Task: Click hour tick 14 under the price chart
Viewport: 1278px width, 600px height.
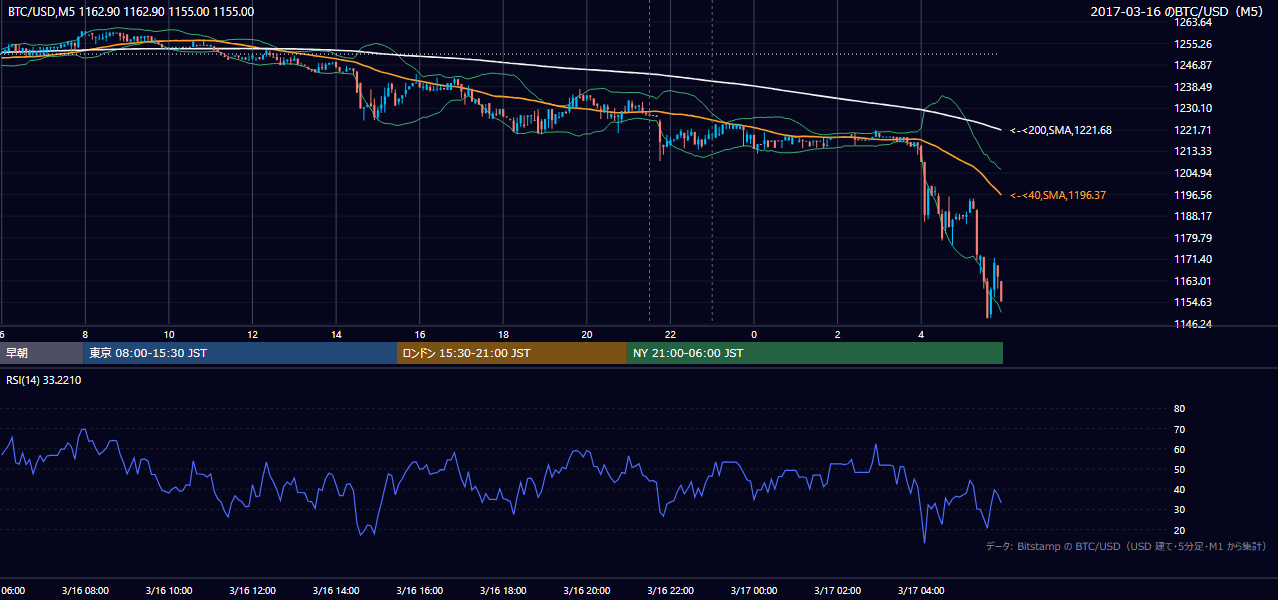Action: click(336, 334)
